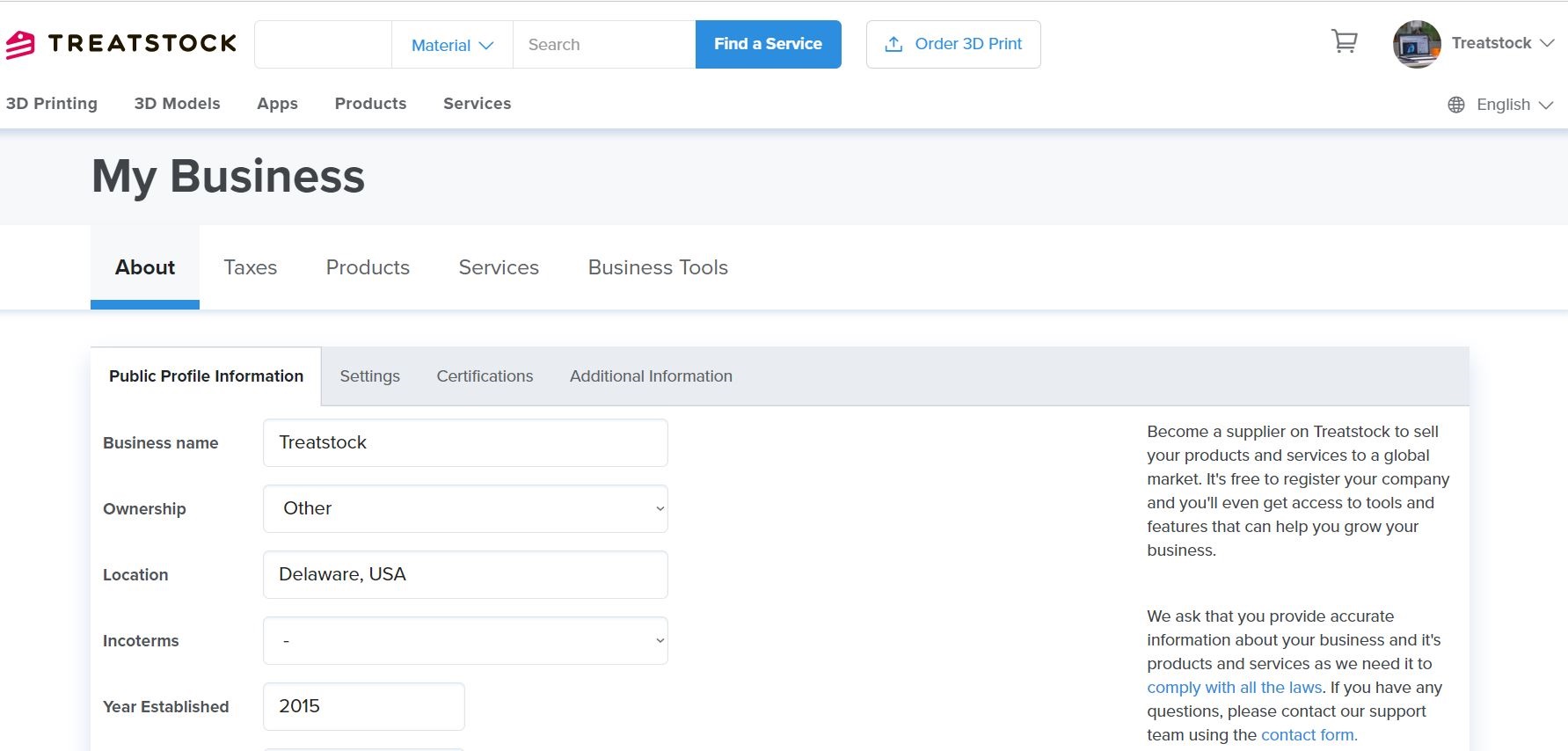Open the Business Tools tab
Image resolution: width=1568 pixels, height=751 pixels.
[x=658, y=267]
